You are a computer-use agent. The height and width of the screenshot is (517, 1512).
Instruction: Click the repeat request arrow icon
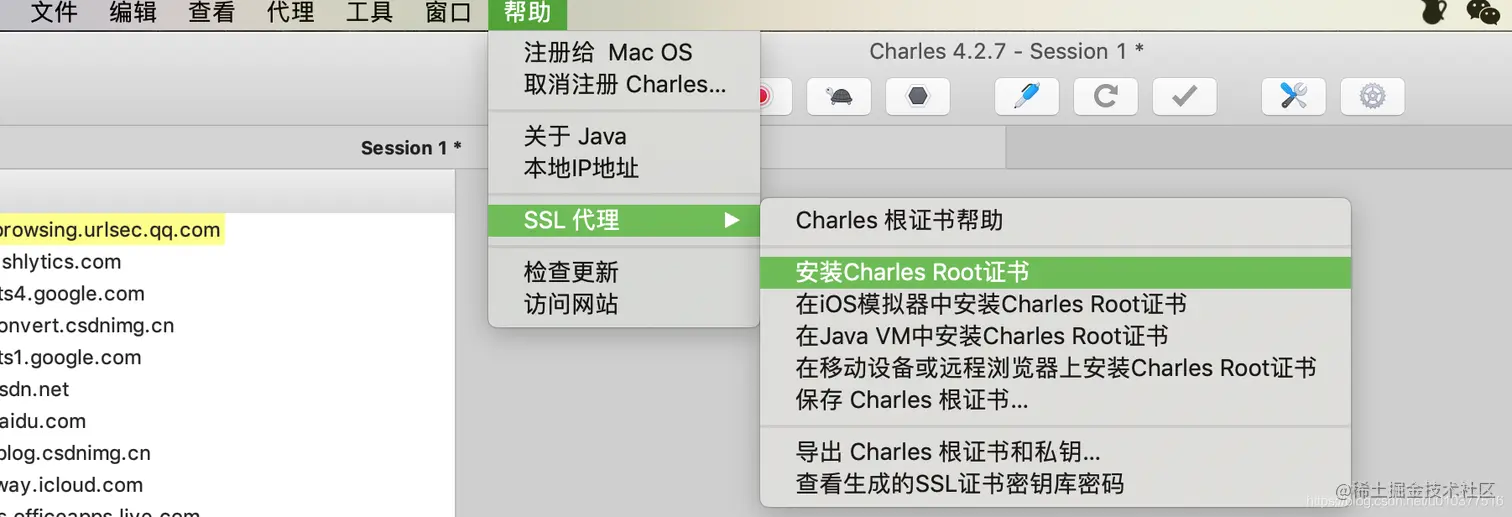[x=1106, y=97]
